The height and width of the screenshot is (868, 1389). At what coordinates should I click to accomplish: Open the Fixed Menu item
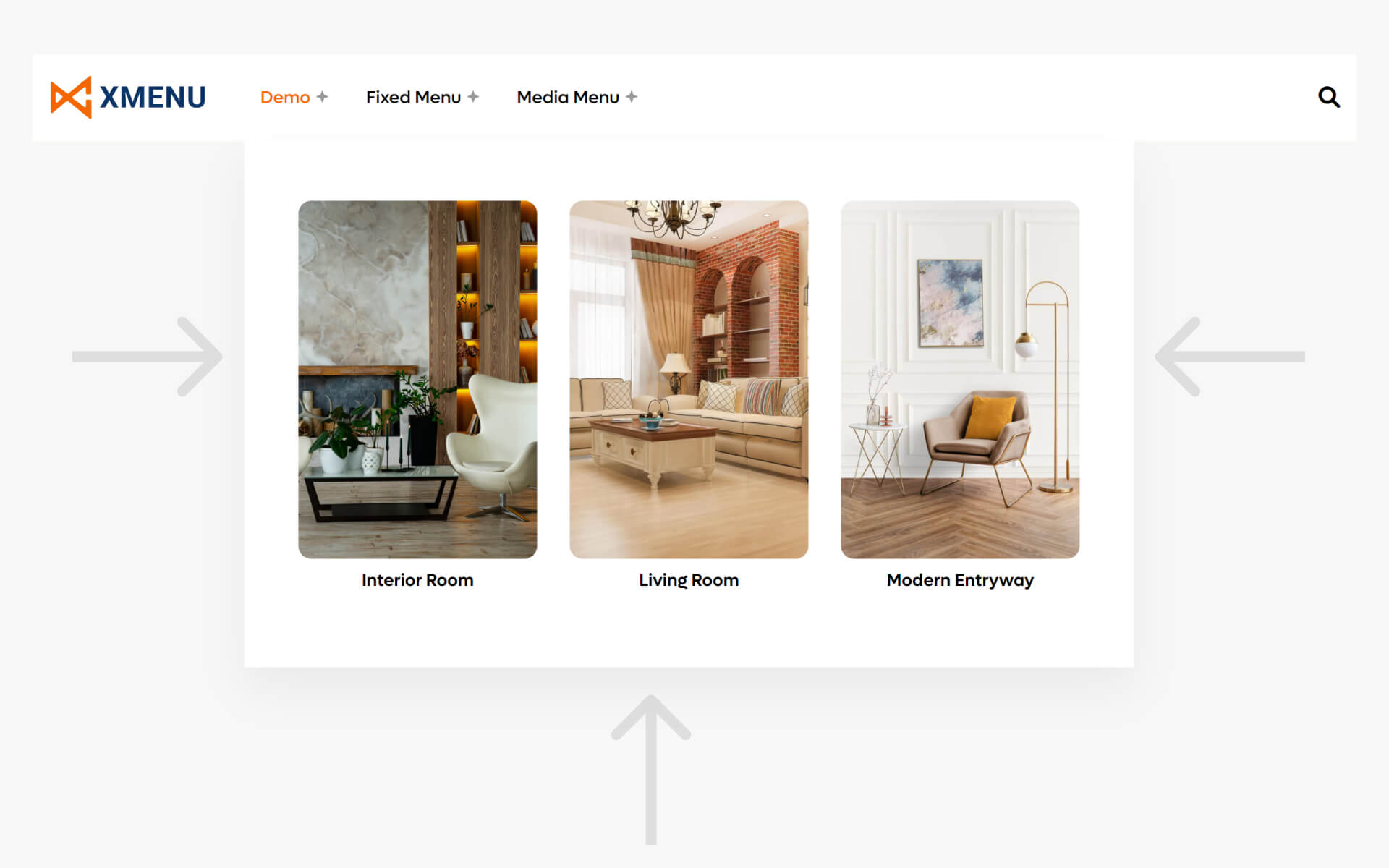413,97
